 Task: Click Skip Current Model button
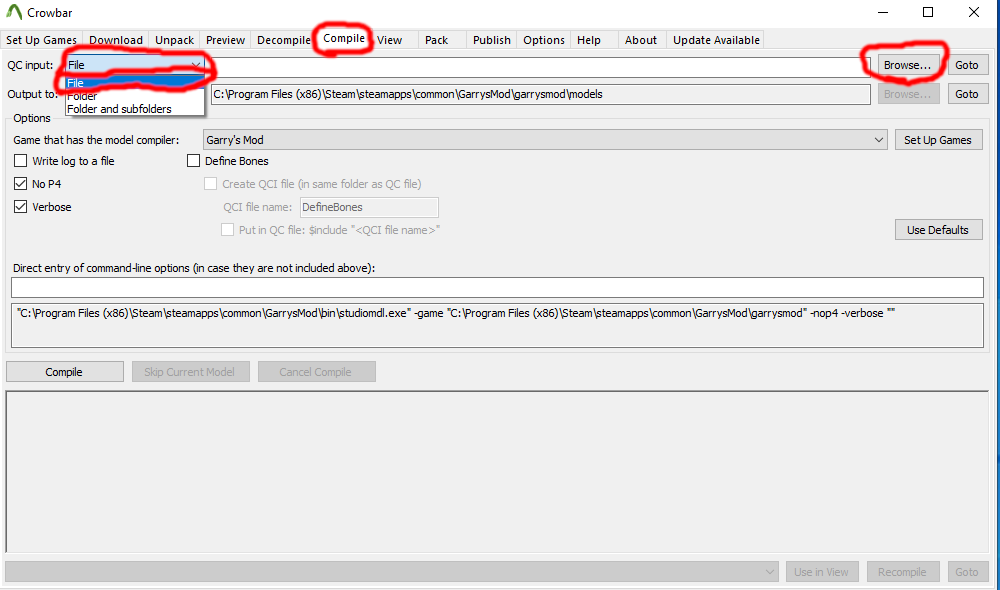(x=190, y=372)
